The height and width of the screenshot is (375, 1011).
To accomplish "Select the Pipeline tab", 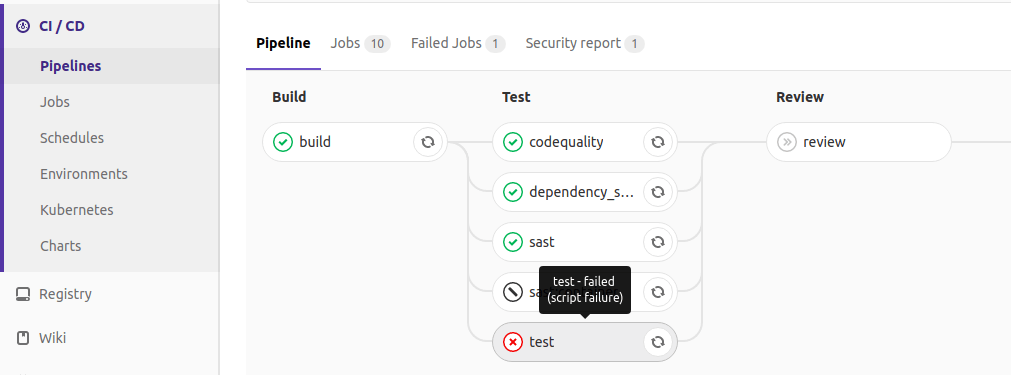I will [283, 43].
